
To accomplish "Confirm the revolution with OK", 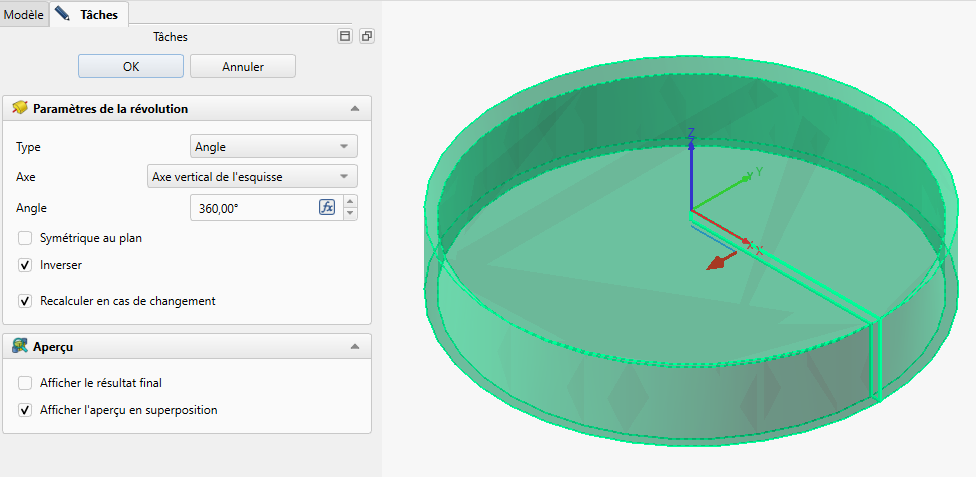I will (131, 67).
